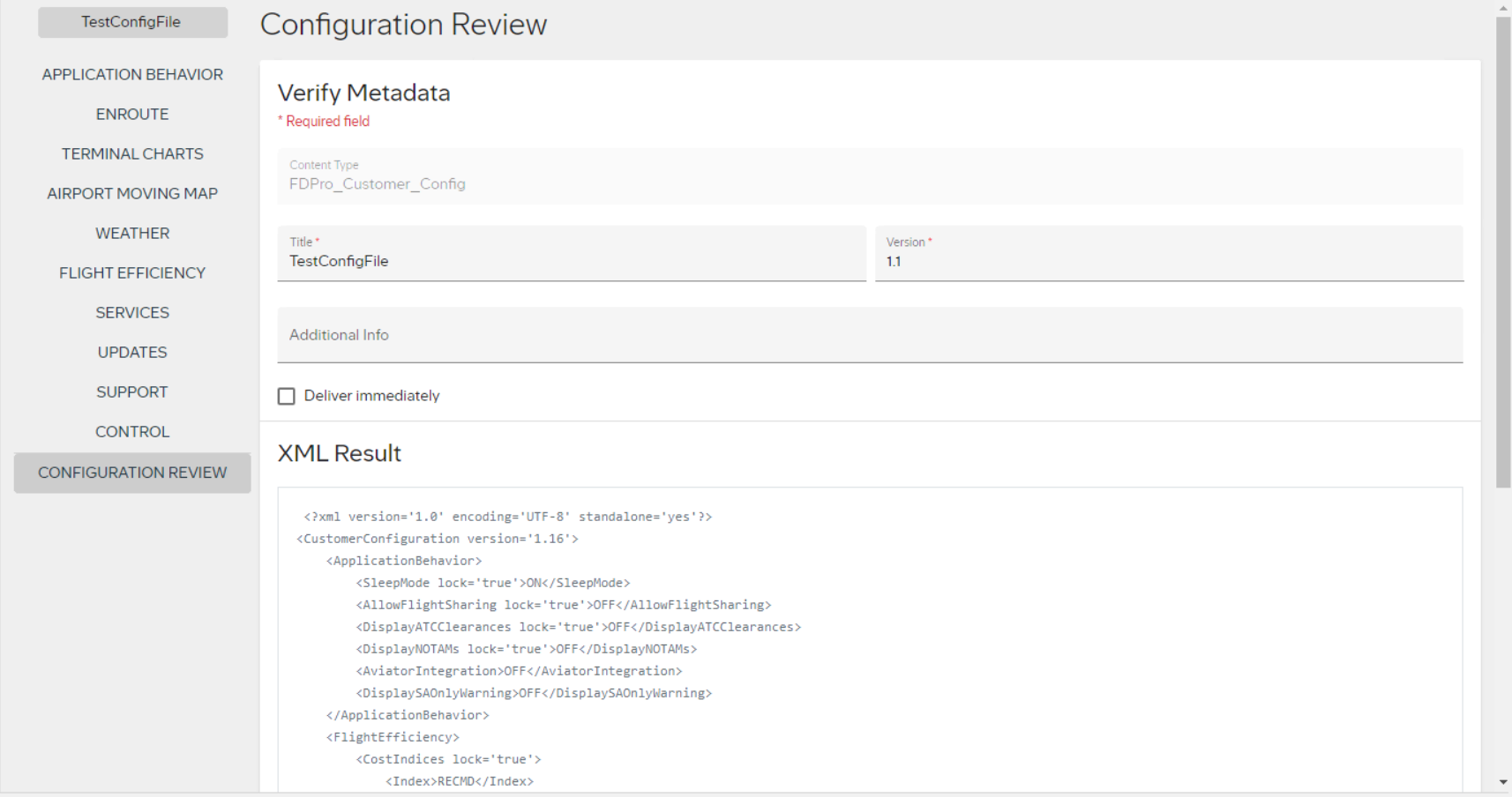Click the SleepMode XML line

tap(493, 583)
